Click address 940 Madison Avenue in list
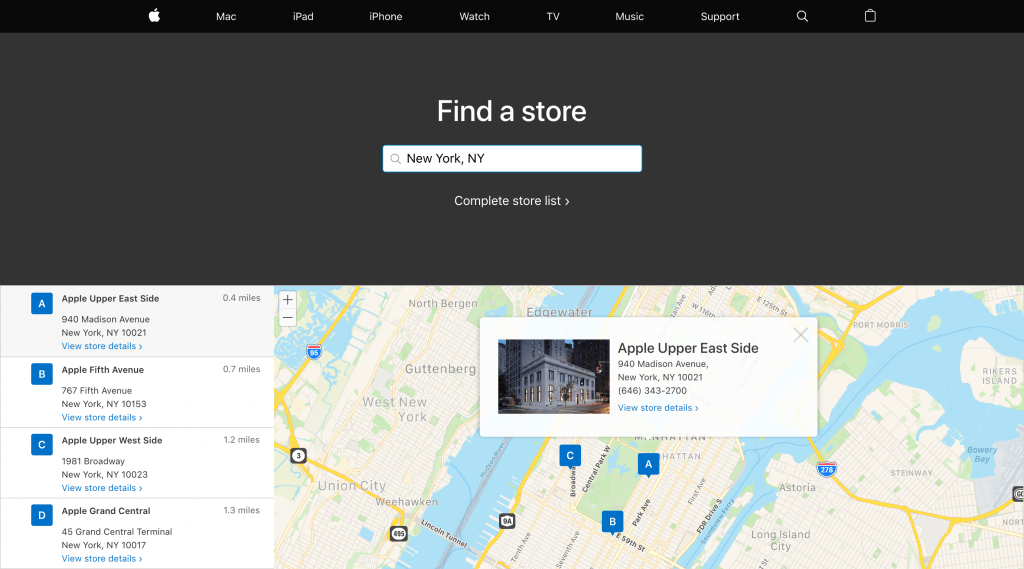Viewport: 1024px width, 569px height. click(106, 319)
